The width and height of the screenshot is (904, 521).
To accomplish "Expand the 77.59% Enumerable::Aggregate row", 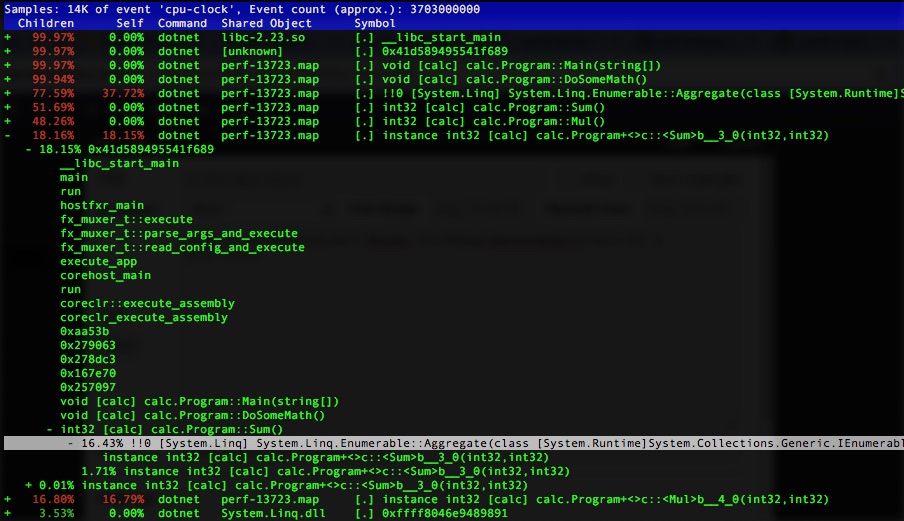I will [7, 93].
